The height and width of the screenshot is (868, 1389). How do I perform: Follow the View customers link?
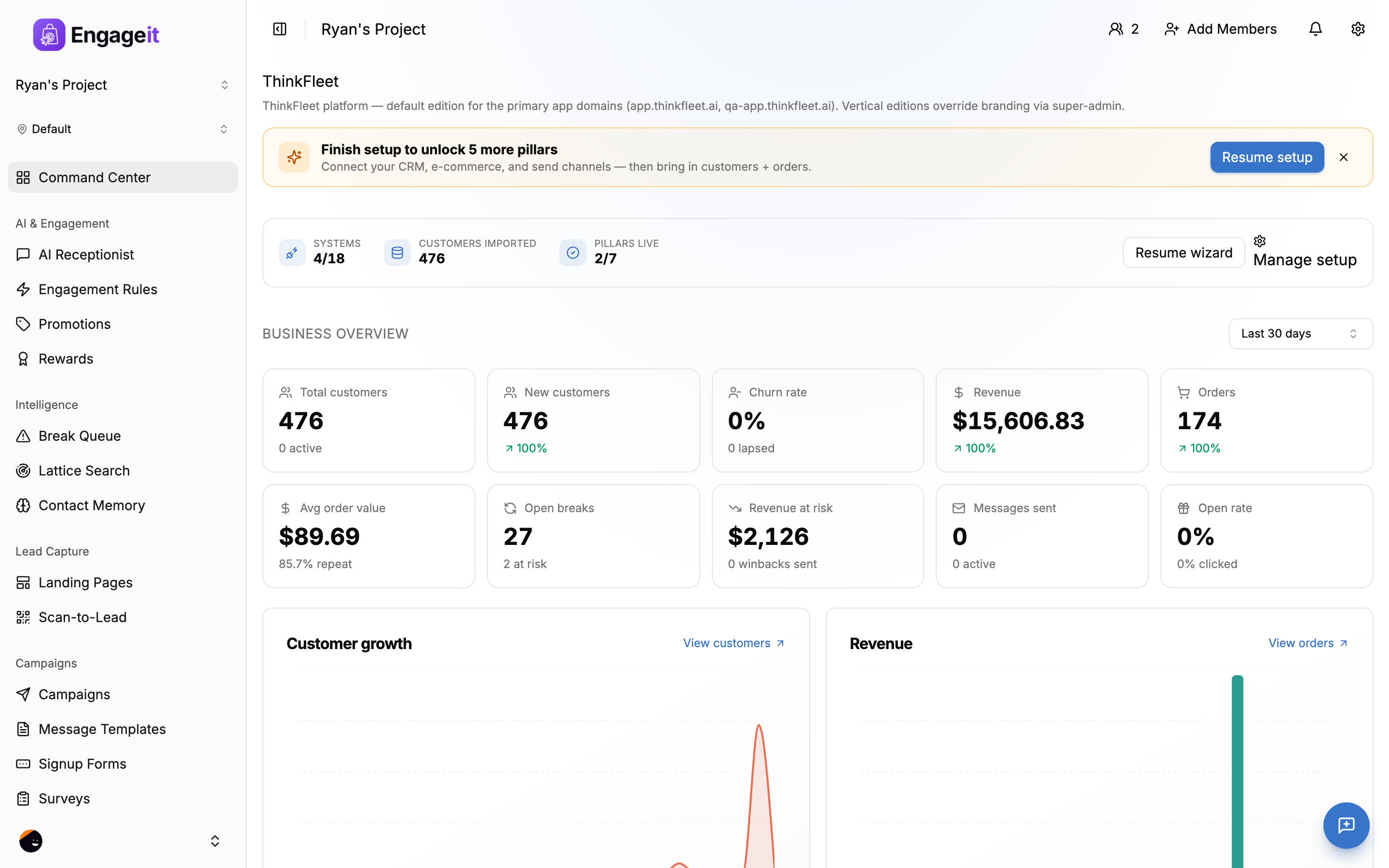(x=734, y=644)
